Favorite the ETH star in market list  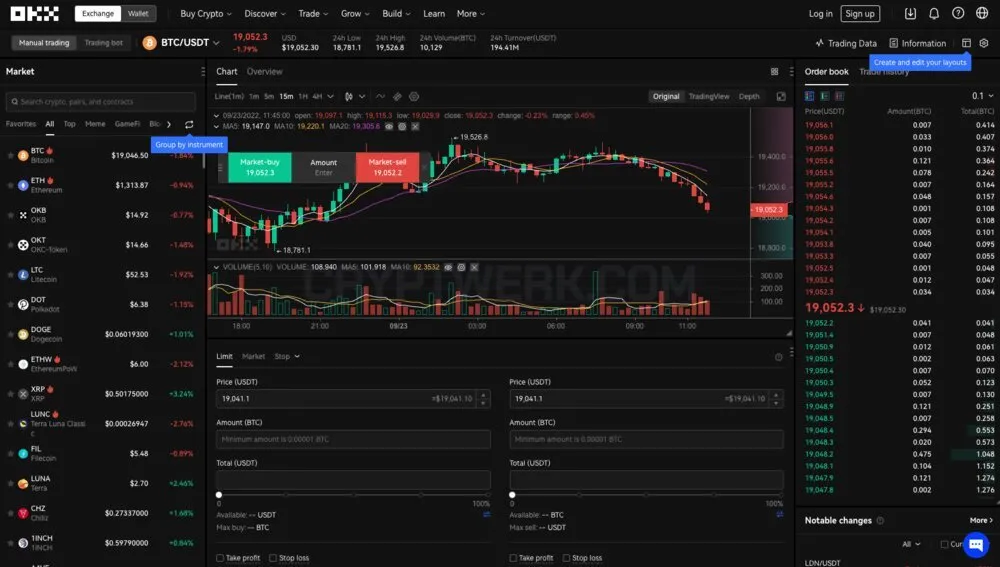[10, 185]
